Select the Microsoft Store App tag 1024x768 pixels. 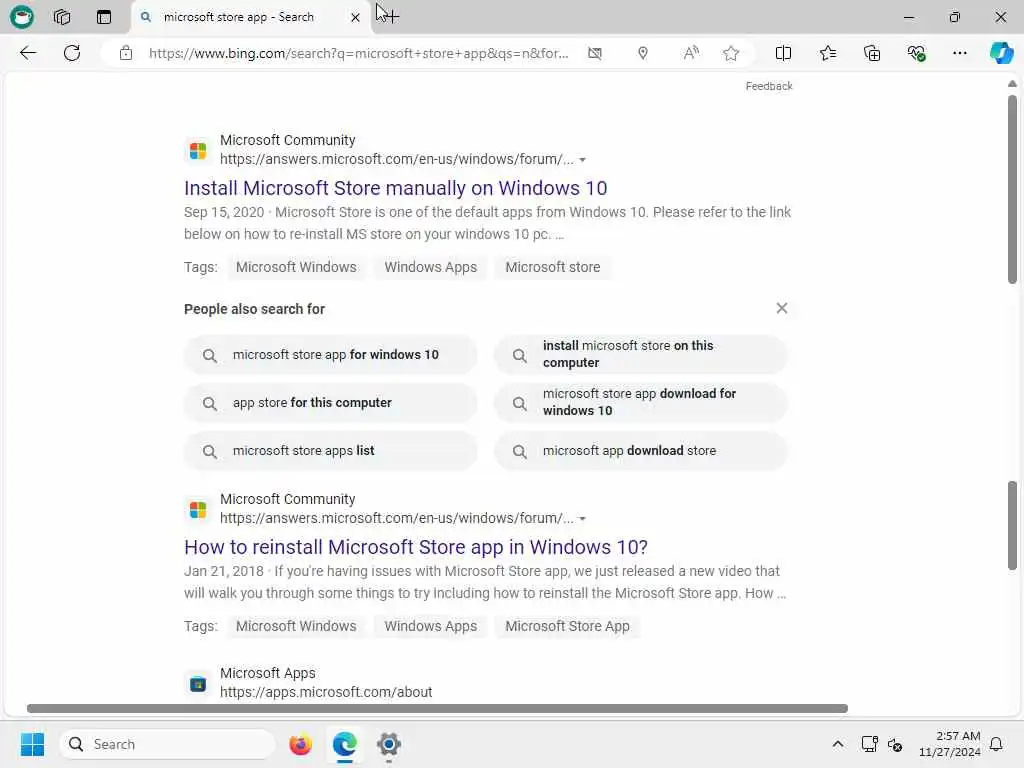pyautogui.click(x=567, y=626)
